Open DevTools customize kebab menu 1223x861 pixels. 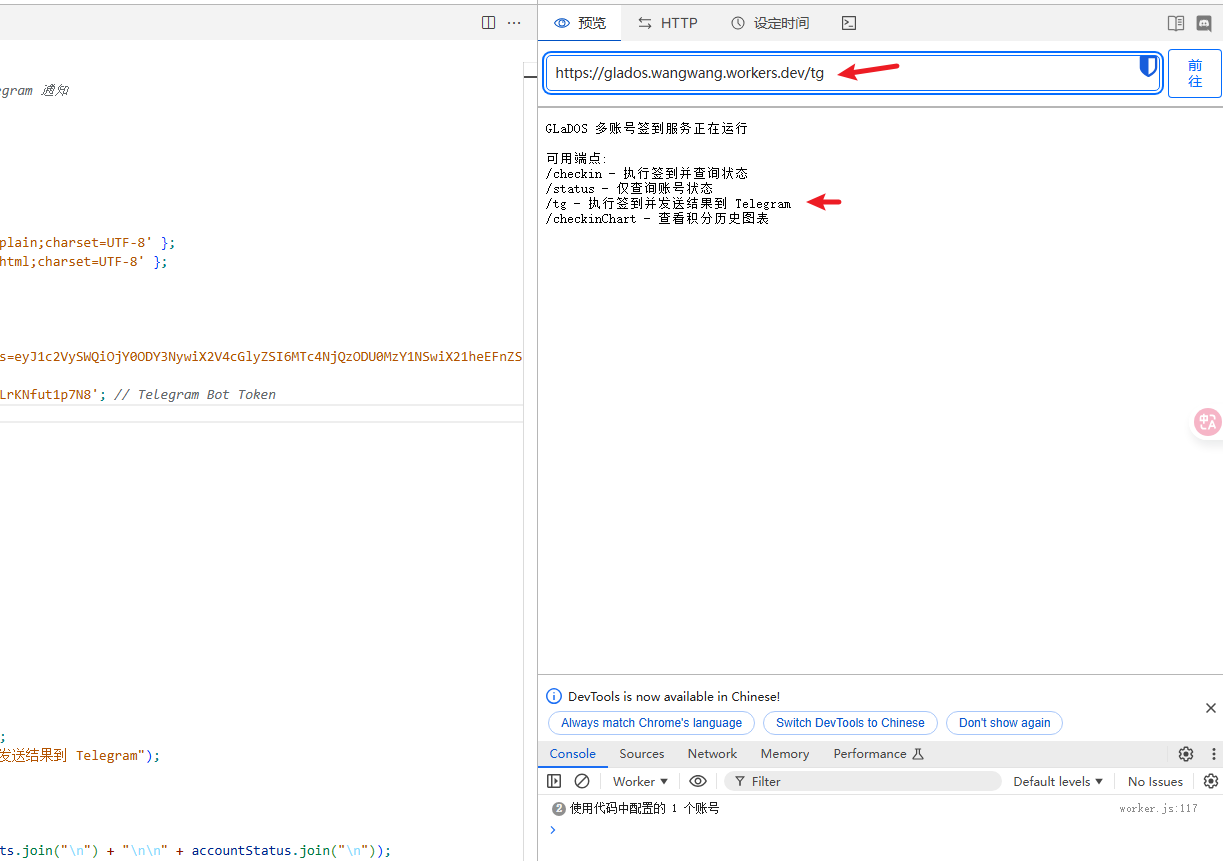click(x=1214, y=754)
